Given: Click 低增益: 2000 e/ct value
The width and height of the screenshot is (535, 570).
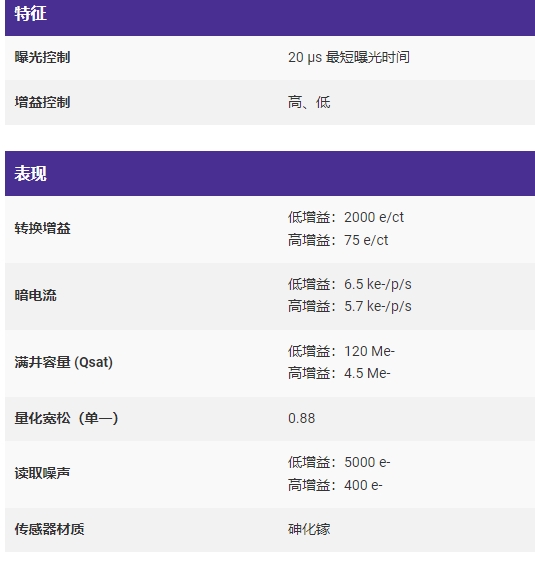Looking at the screenshot, I should click(x=346, y=217).
